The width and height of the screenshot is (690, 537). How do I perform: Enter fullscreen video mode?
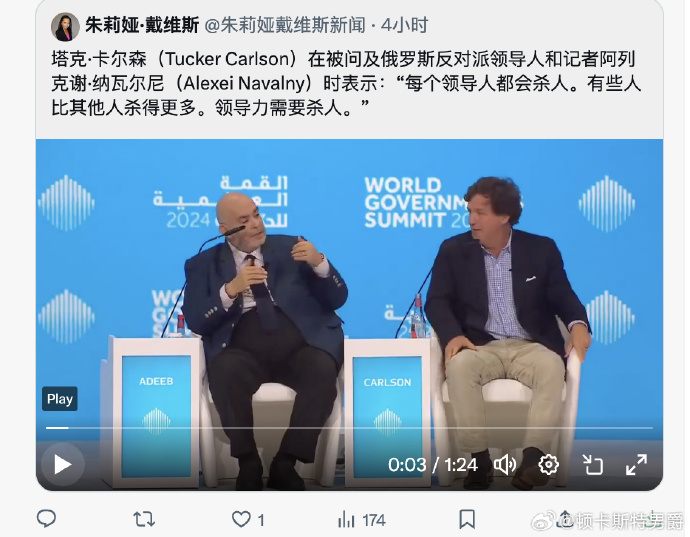(x=636, y=465)
